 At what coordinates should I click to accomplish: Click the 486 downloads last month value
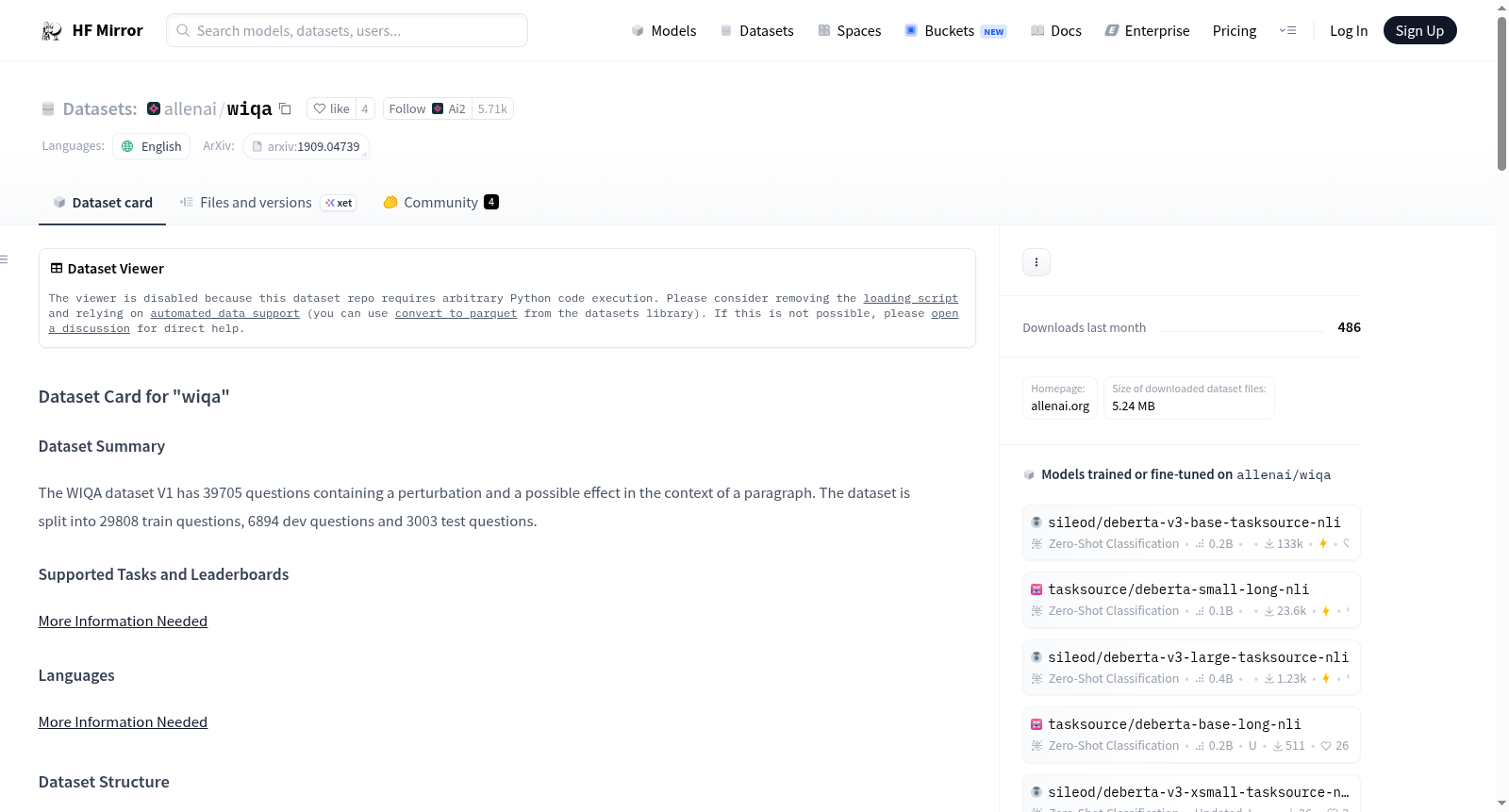tap(1349, 327)
